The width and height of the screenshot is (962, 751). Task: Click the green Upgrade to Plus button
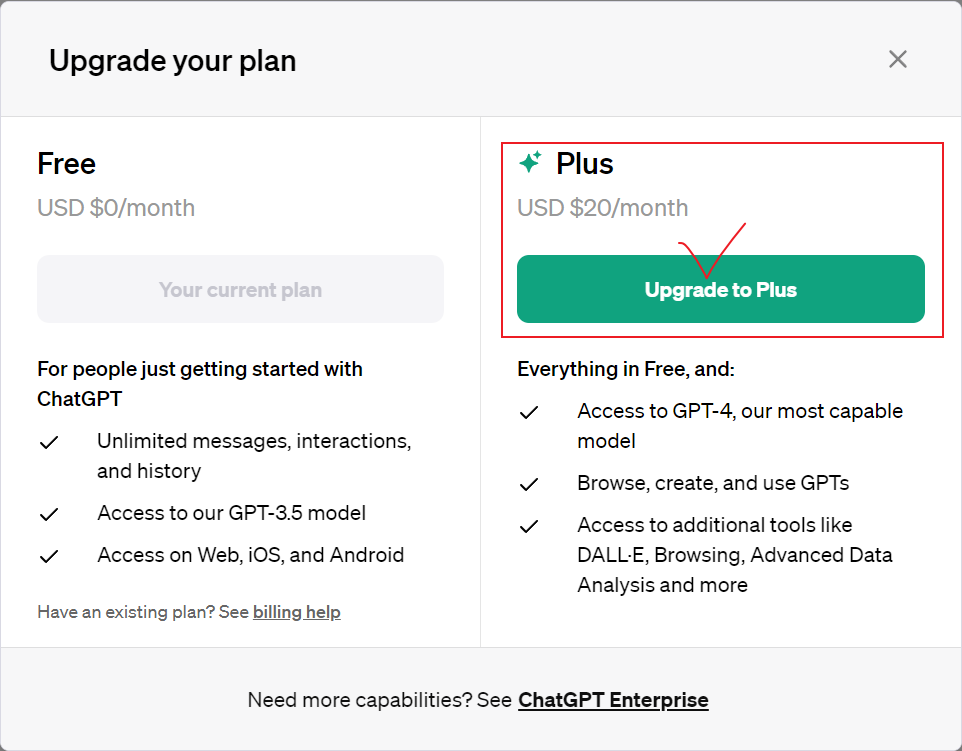(x=720, y=290)
